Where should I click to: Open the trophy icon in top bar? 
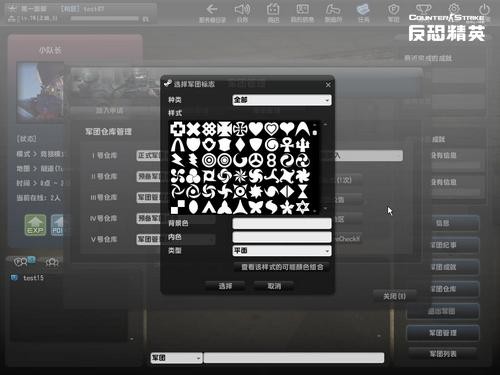pos(423,9)
